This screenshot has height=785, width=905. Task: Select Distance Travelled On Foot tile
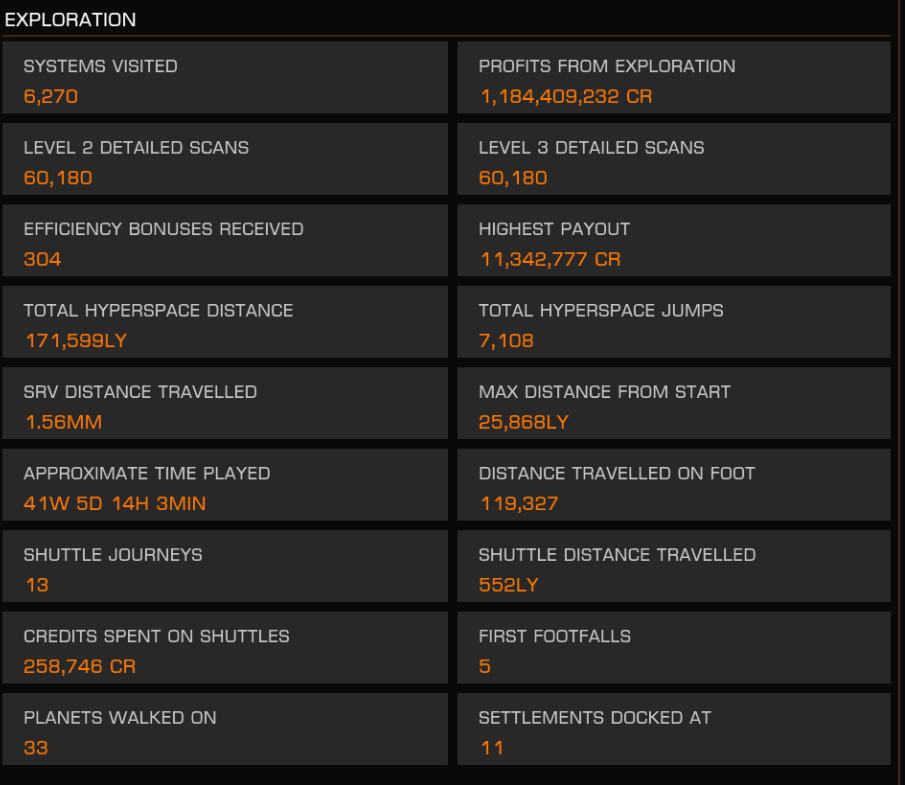[673, 485]
